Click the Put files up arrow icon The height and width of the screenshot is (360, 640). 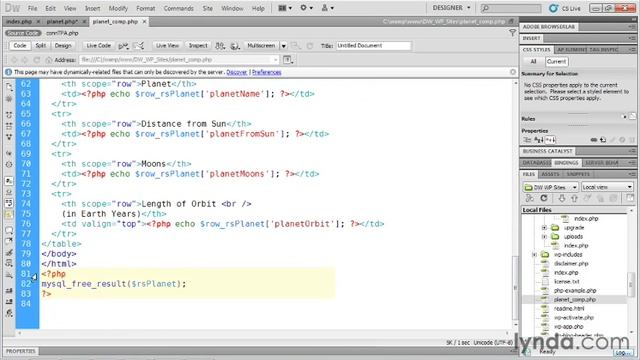574,198
